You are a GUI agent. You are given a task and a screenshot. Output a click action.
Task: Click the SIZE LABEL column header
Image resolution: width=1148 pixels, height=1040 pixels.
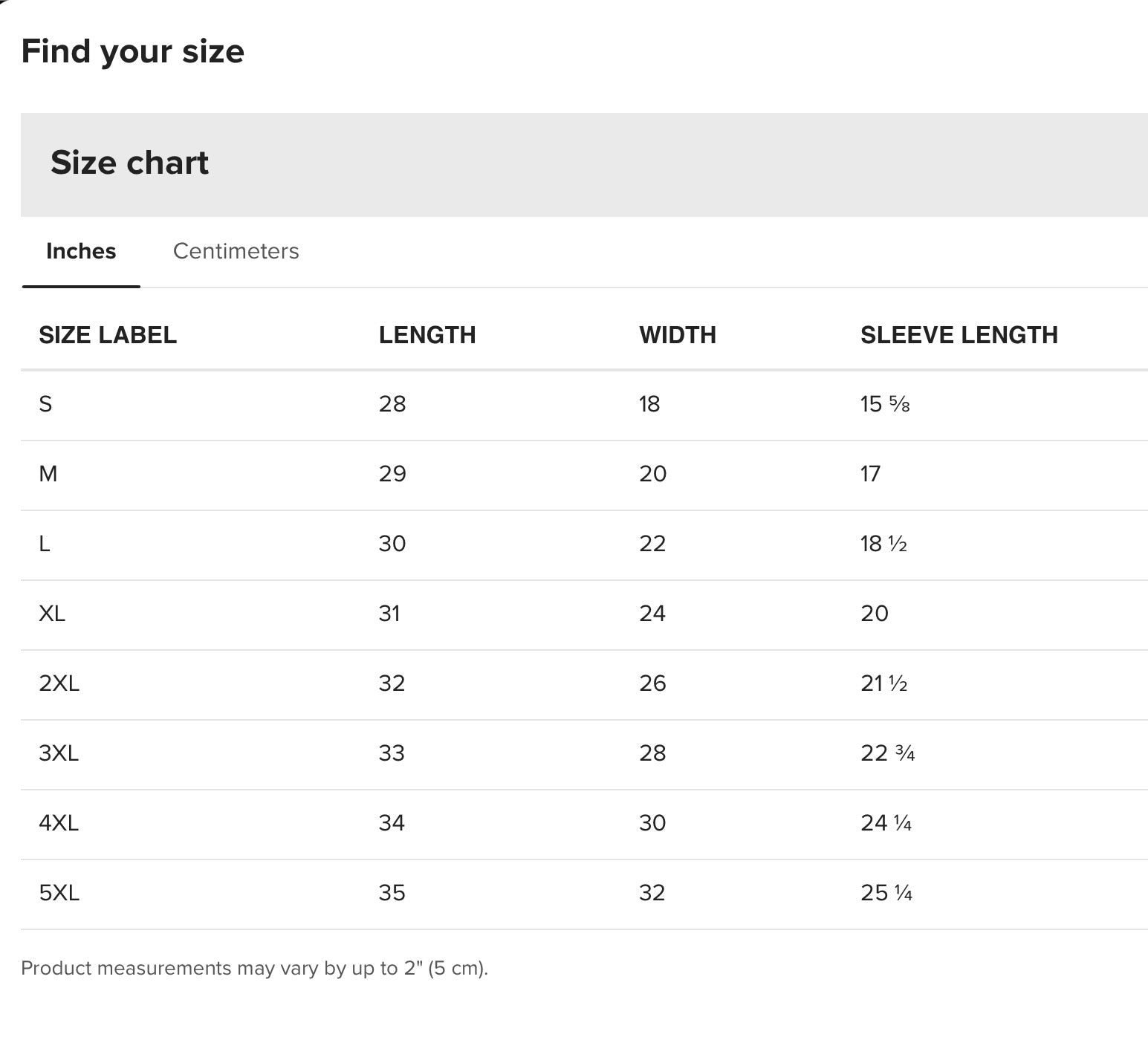[x=108, y=335]
